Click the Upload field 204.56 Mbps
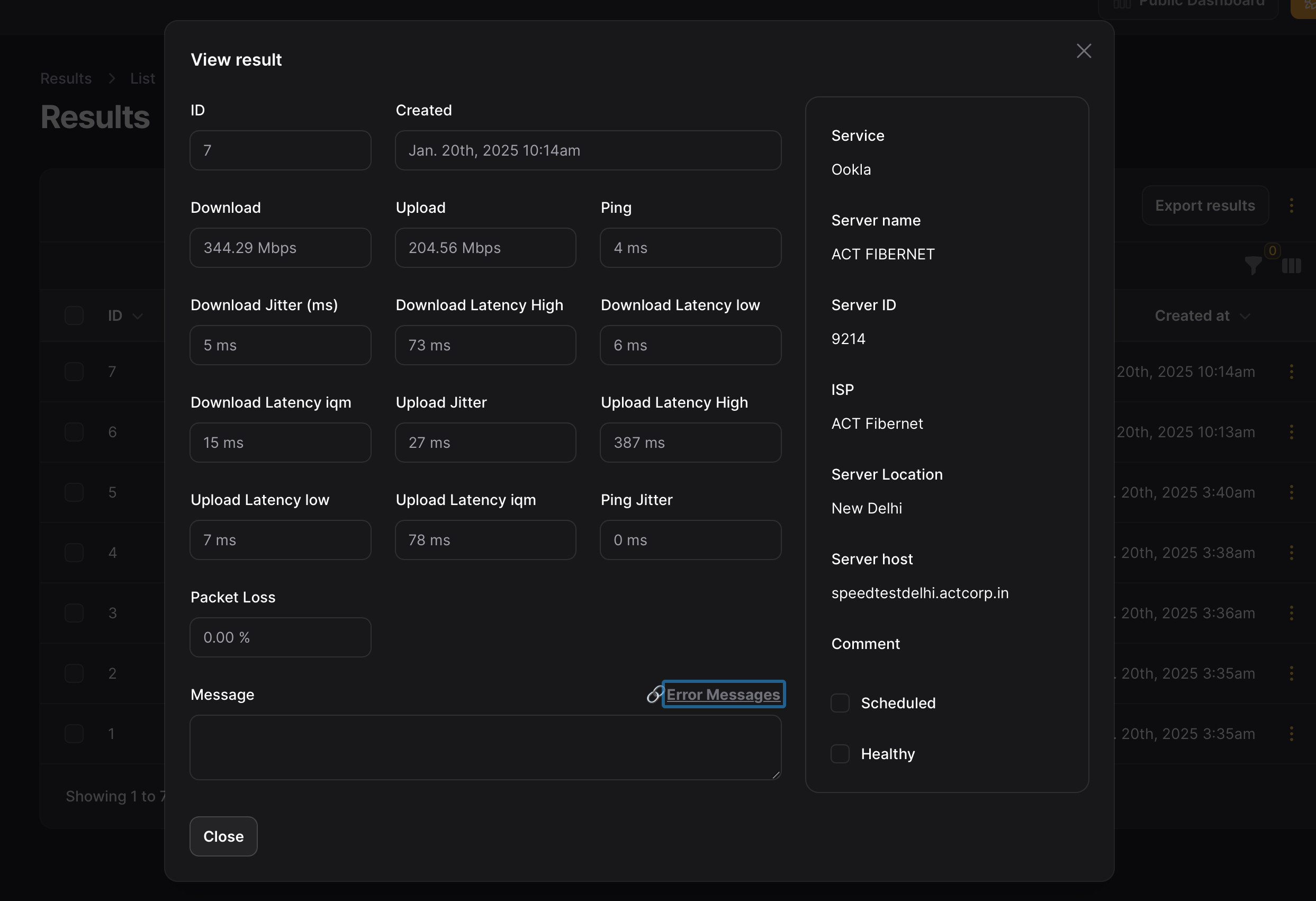The image size is (1316, 901). (485, 247)
